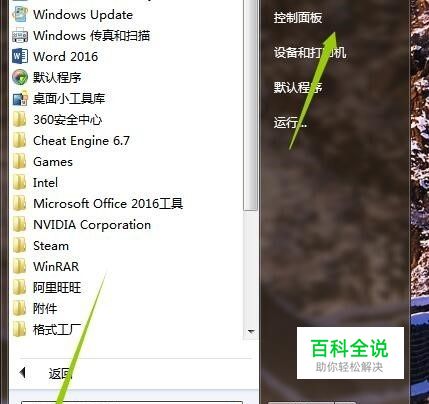Expand the Games folder

click(x=53, y=162)
